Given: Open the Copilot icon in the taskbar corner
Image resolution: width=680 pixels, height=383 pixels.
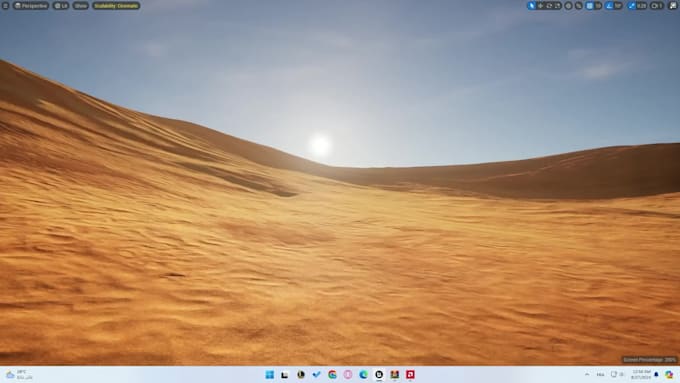Looking at the screenshot, I should pyautogui.click(x=669, y=375).
